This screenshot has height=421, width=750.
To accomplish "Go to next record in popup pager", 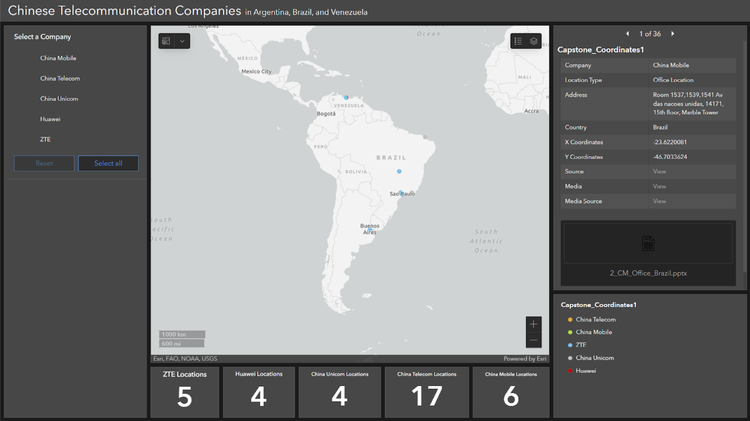I will point(673,34).
